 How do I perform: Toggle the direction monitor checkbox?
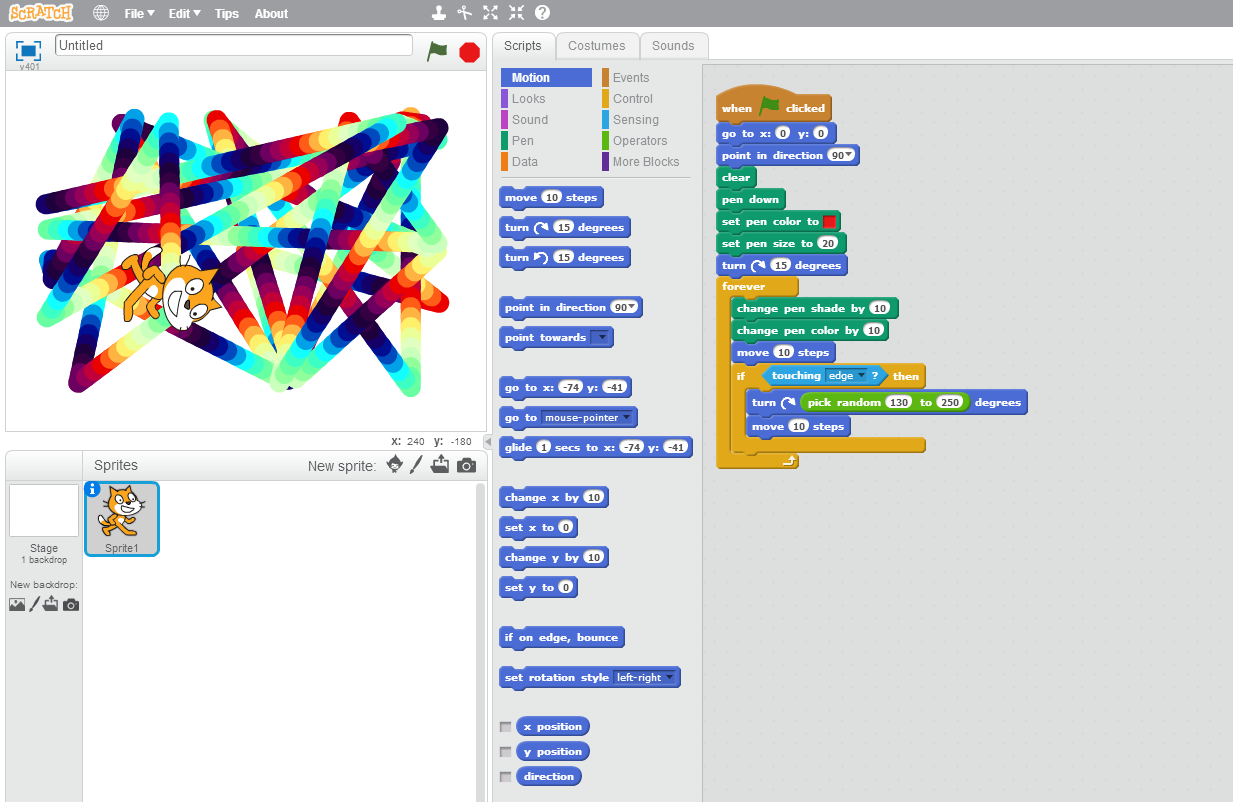(x=506, y=777)
